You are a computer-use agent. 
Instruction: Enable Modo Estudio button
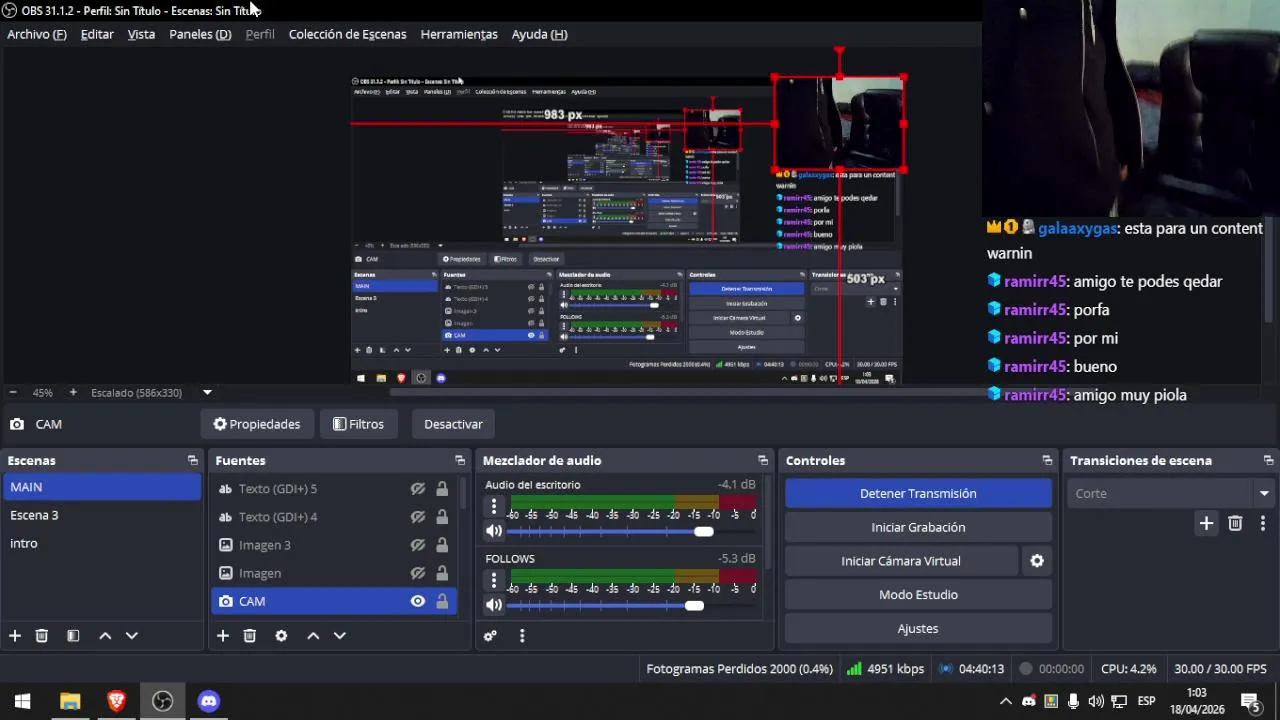(918, 595)
